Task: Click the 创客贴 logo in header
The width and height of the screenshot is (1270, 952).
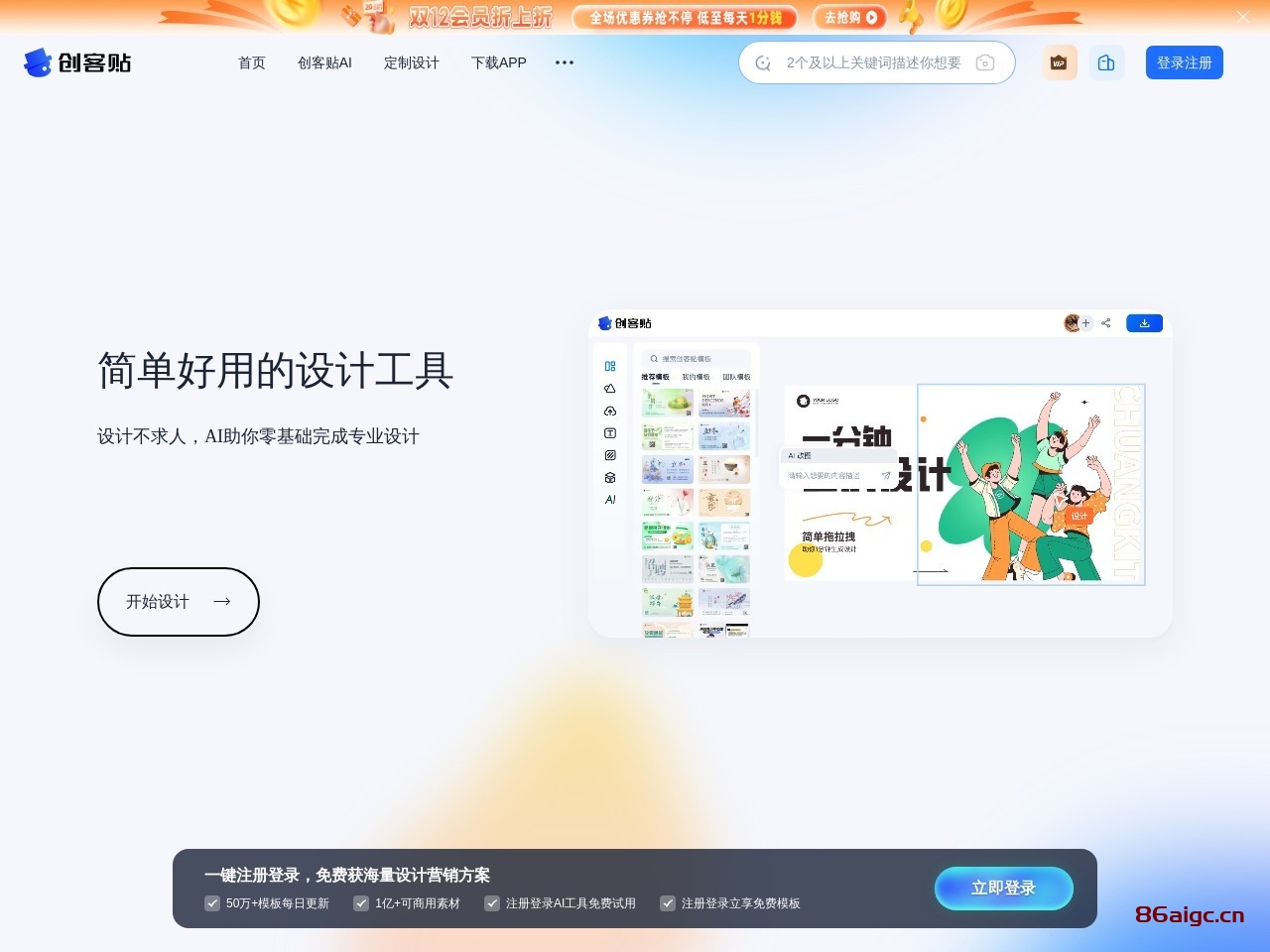Action: (x=77, y=62)
